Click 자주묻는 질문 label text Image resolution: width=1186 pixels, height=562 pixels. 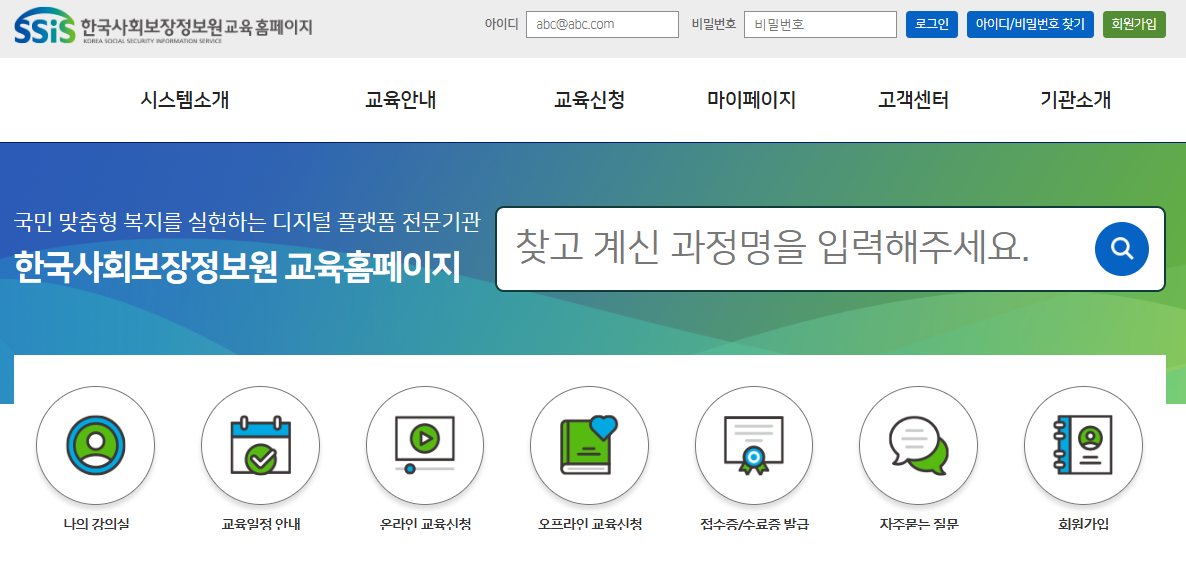918,524
